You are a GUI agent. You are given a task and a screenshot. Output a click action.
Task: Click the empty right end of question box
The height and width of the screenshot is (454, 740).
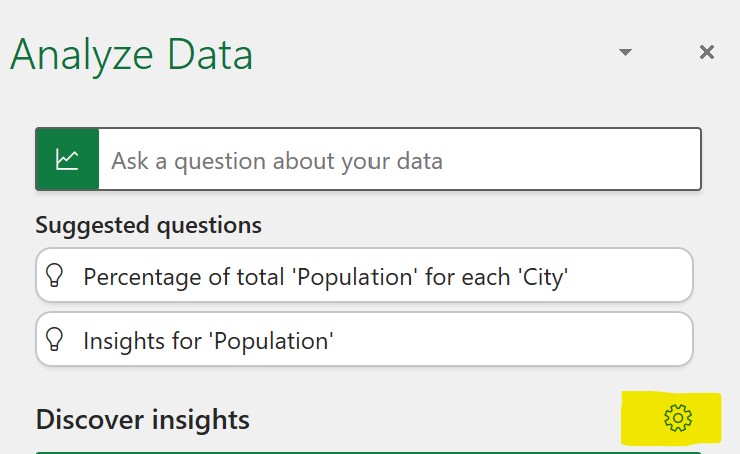click(x=620, y=160)
